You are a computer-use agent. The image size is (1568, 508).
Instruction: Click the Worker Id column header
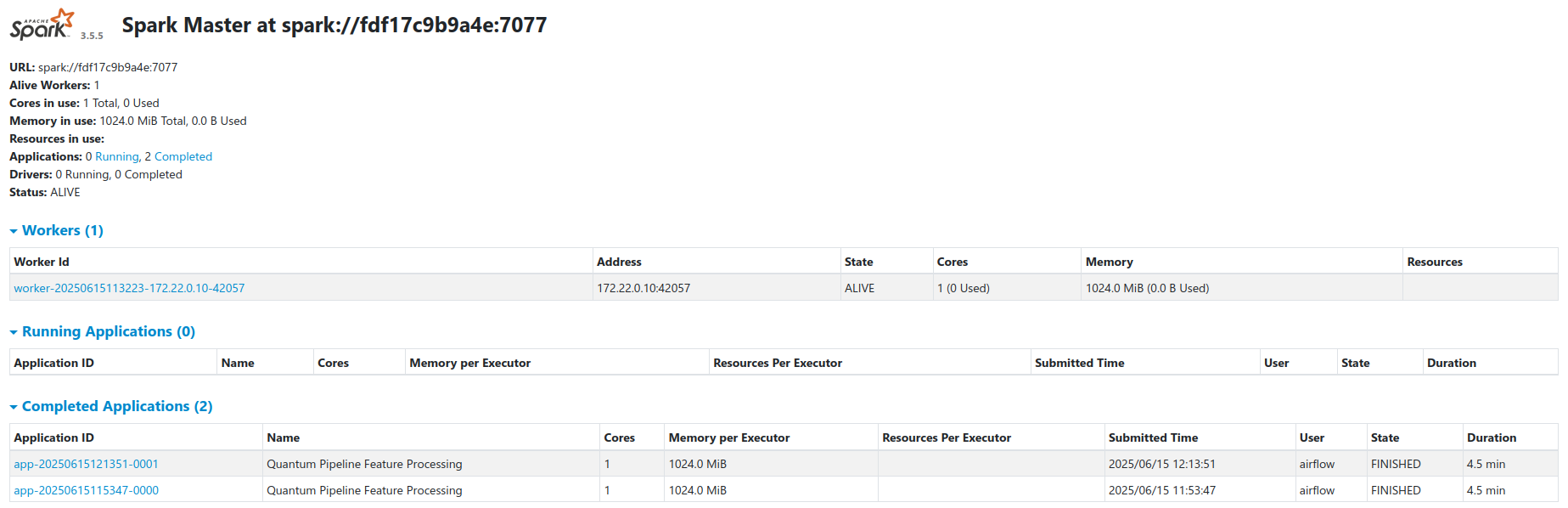(x=42, y=261)
